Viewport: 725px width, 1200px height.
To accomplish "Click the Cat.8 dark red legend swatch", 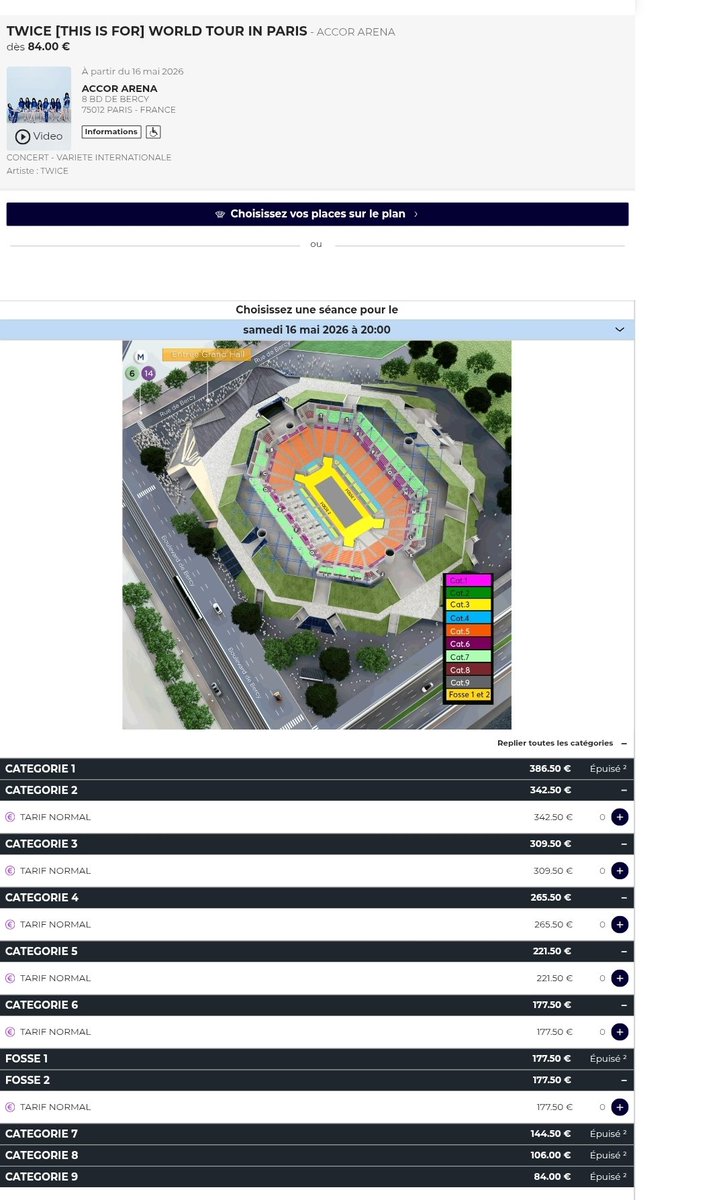I will point(469,670).
